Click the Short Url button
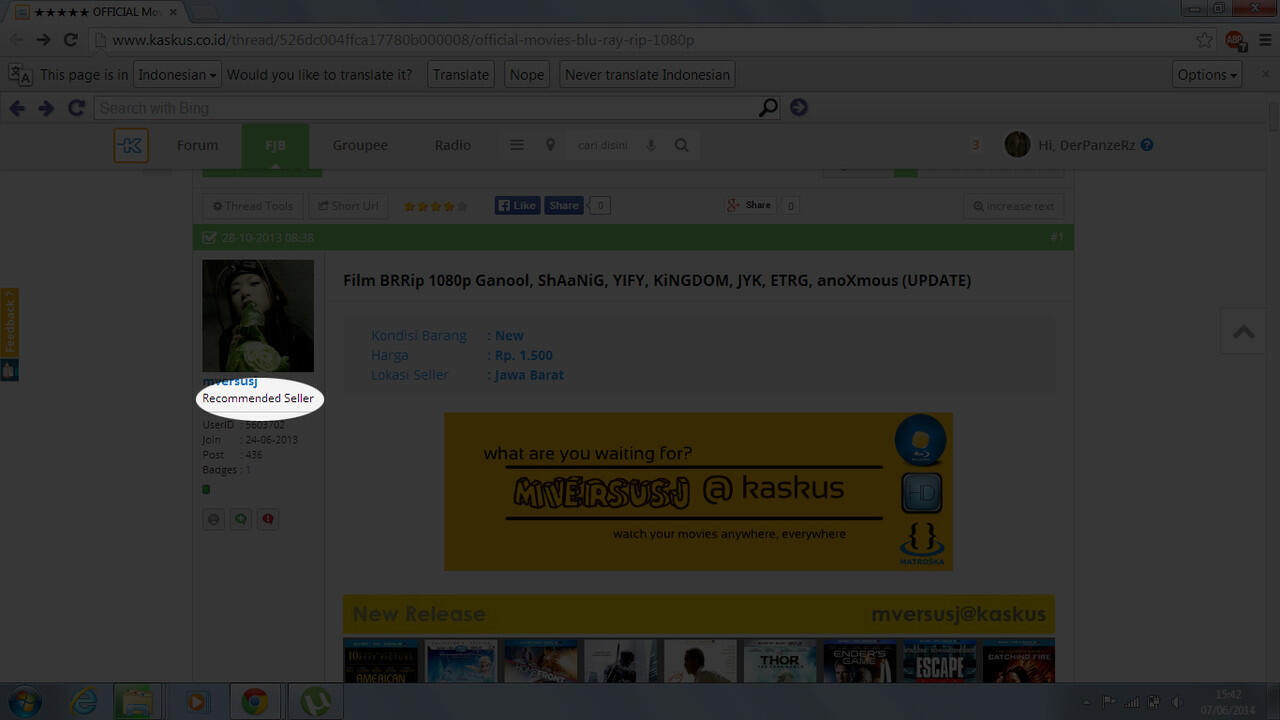 click(348, 206)
